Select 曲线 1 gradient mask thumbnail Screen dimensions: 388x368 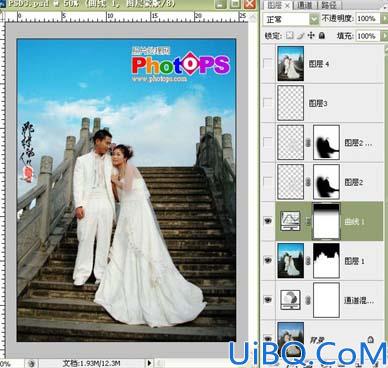pos(326,221)
